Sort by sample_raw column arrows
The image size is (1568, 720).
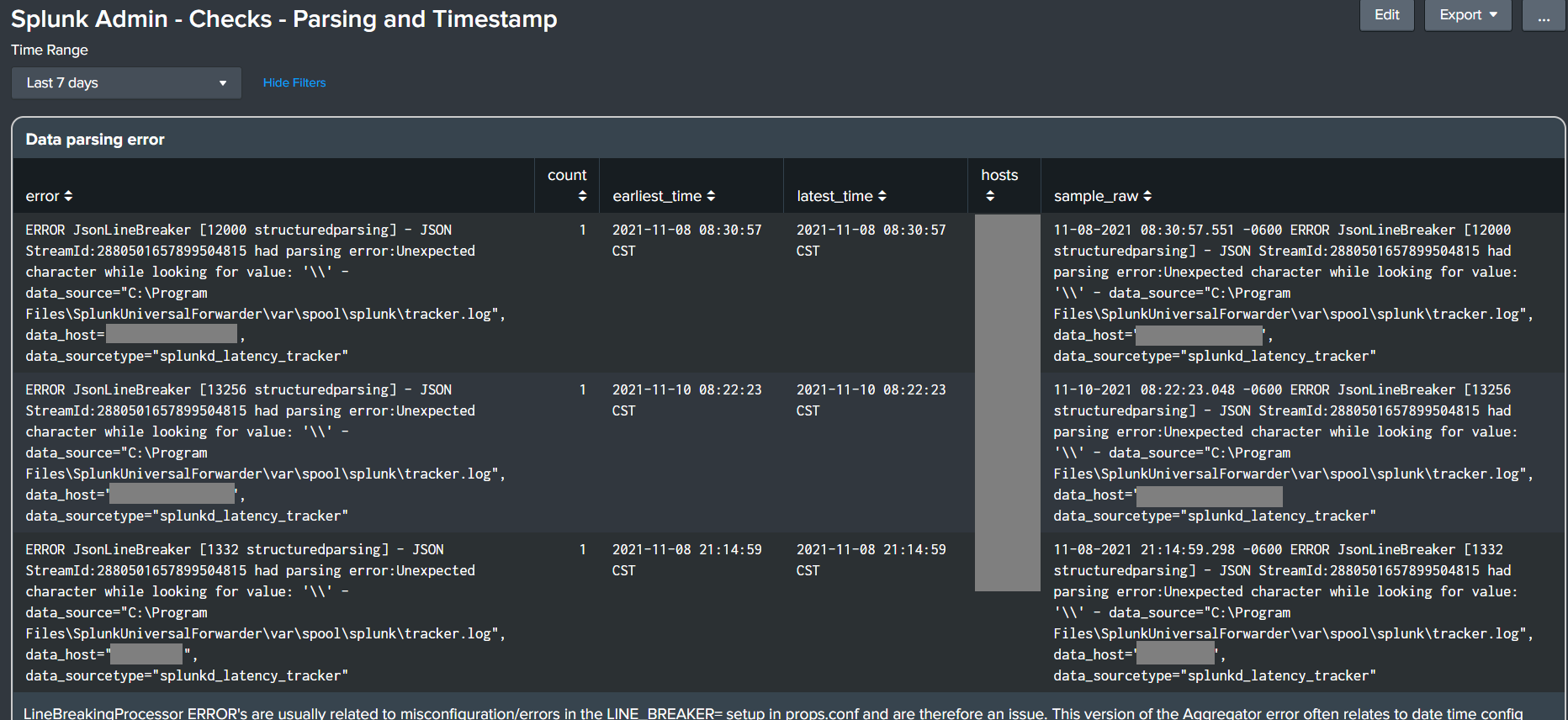pyautogui.click(x=1147, y=196)
